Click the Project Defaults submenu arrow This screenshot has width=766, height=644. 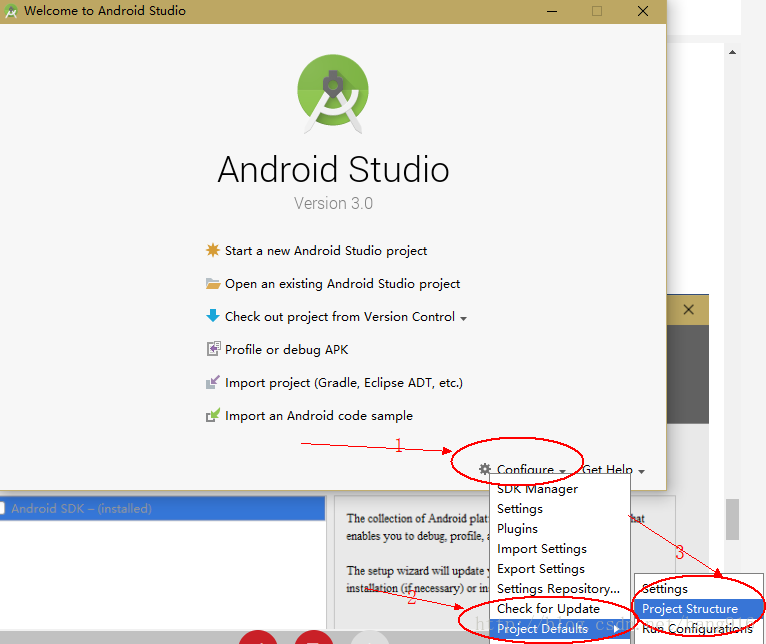coord(617,629)
